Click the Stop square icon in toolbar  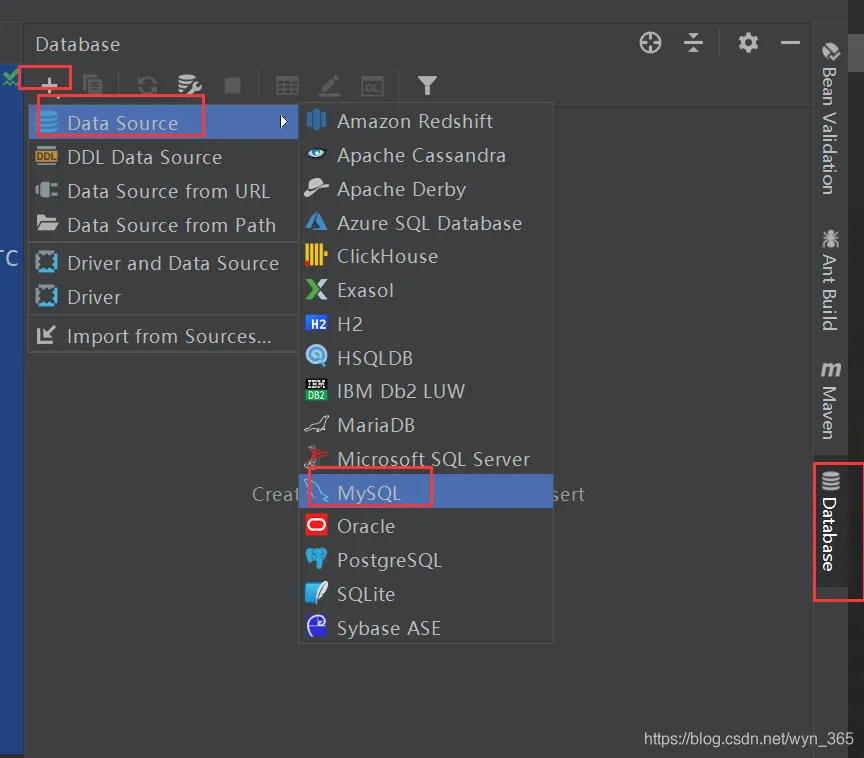(x=233, y=85)
